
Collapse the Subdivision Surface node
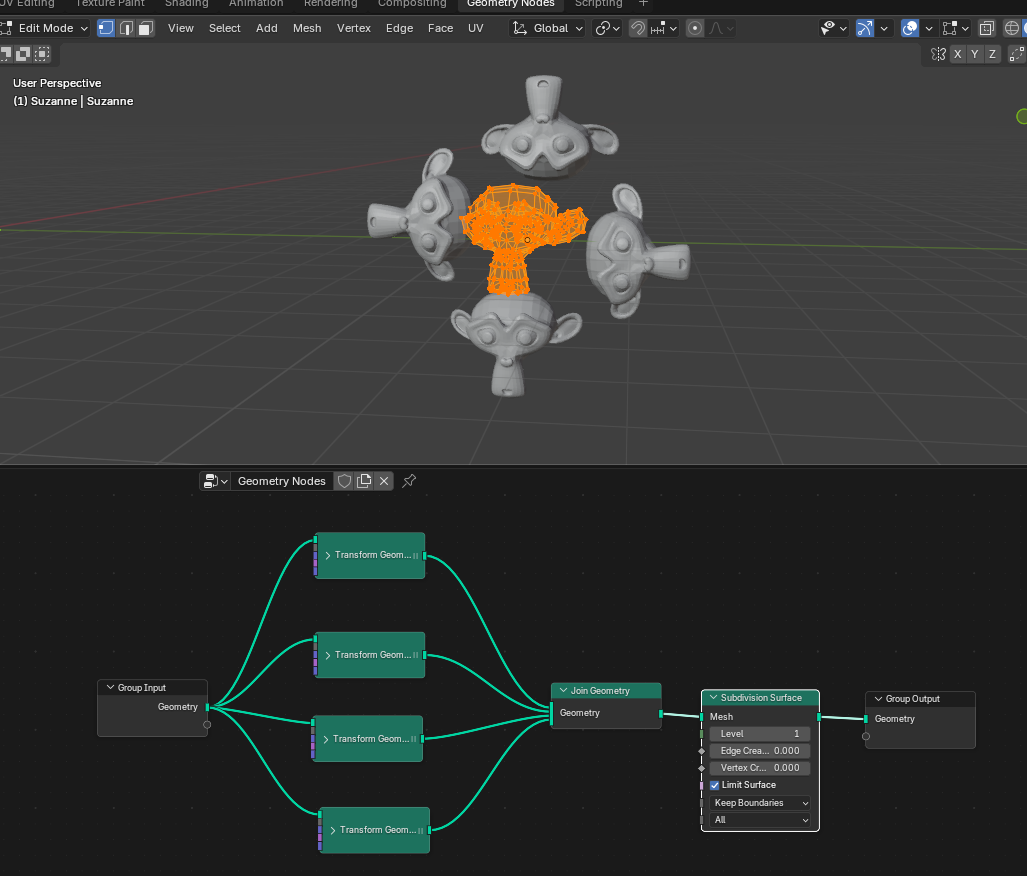click(713, 698)
